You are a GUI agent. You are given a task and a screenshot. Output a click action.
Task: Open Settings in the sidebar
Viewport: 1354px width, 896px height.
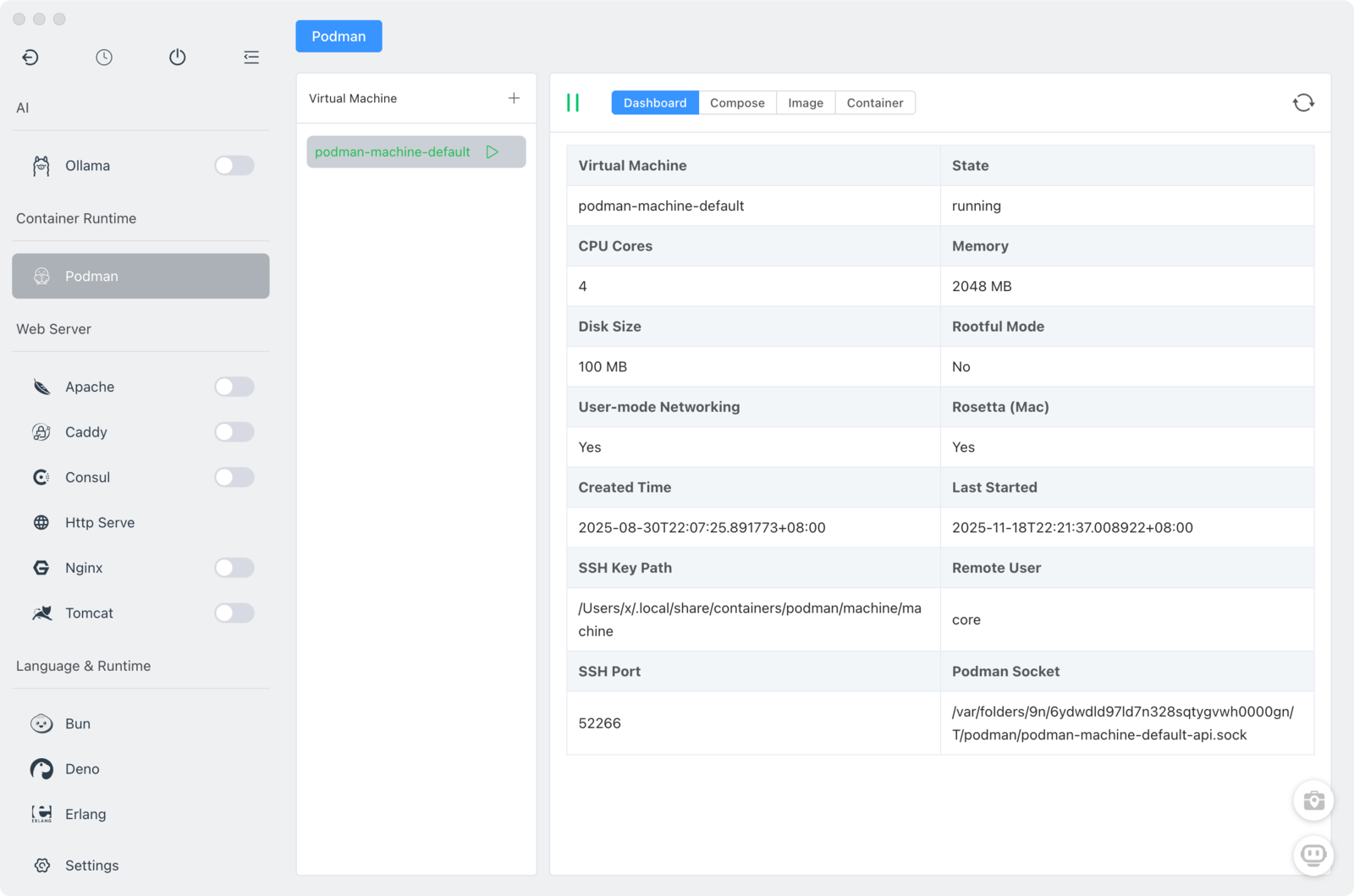91,866
